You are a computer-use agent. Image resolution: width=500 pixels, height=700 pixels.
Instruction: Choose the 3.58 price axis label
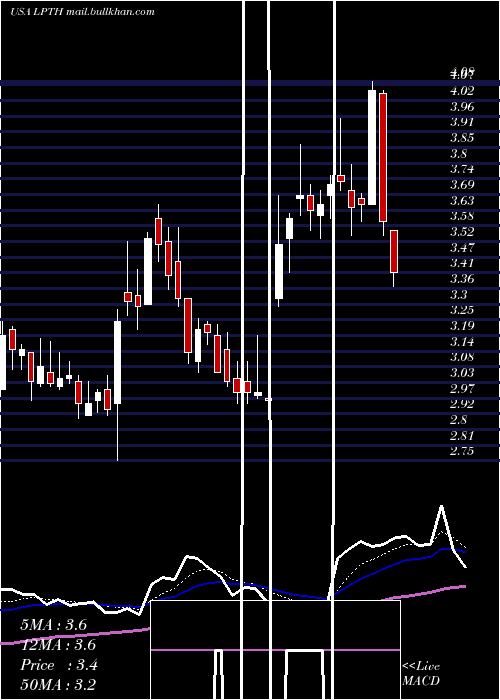pos(462,216)
